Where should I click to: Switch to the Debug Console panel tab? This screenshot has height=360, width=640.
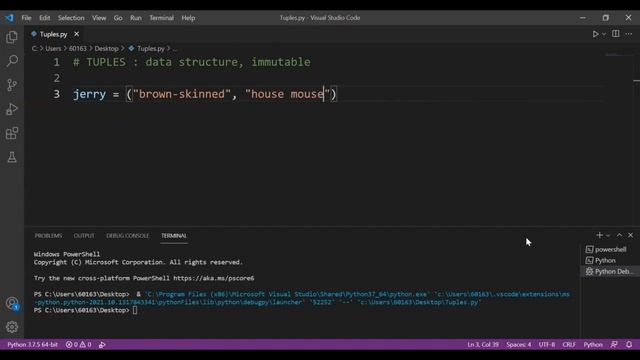click(127, 236)
